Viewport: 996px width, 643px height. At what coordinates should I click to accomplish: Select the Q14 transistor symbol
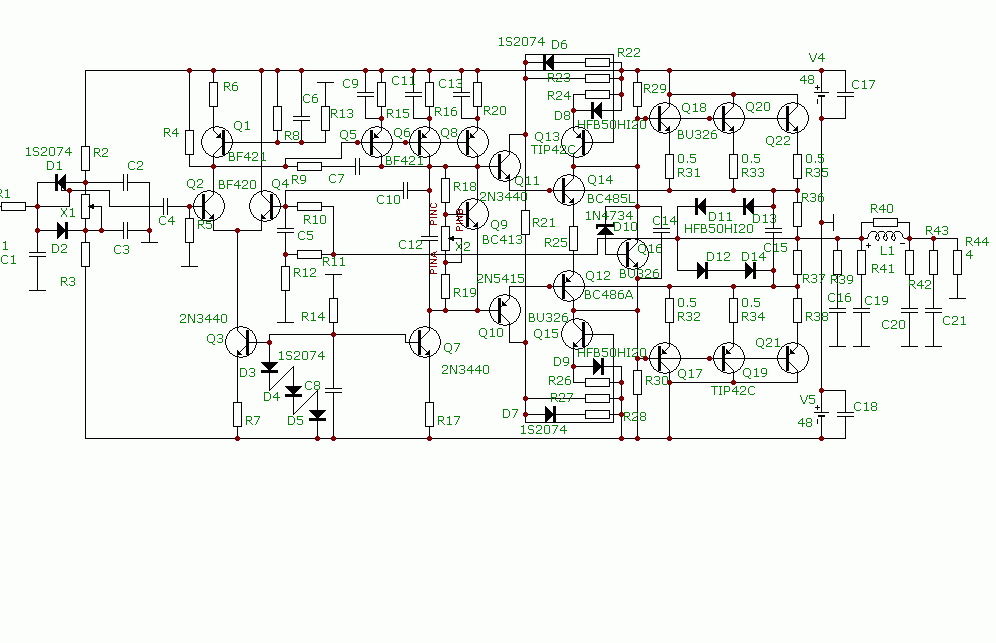coord(569,189)
